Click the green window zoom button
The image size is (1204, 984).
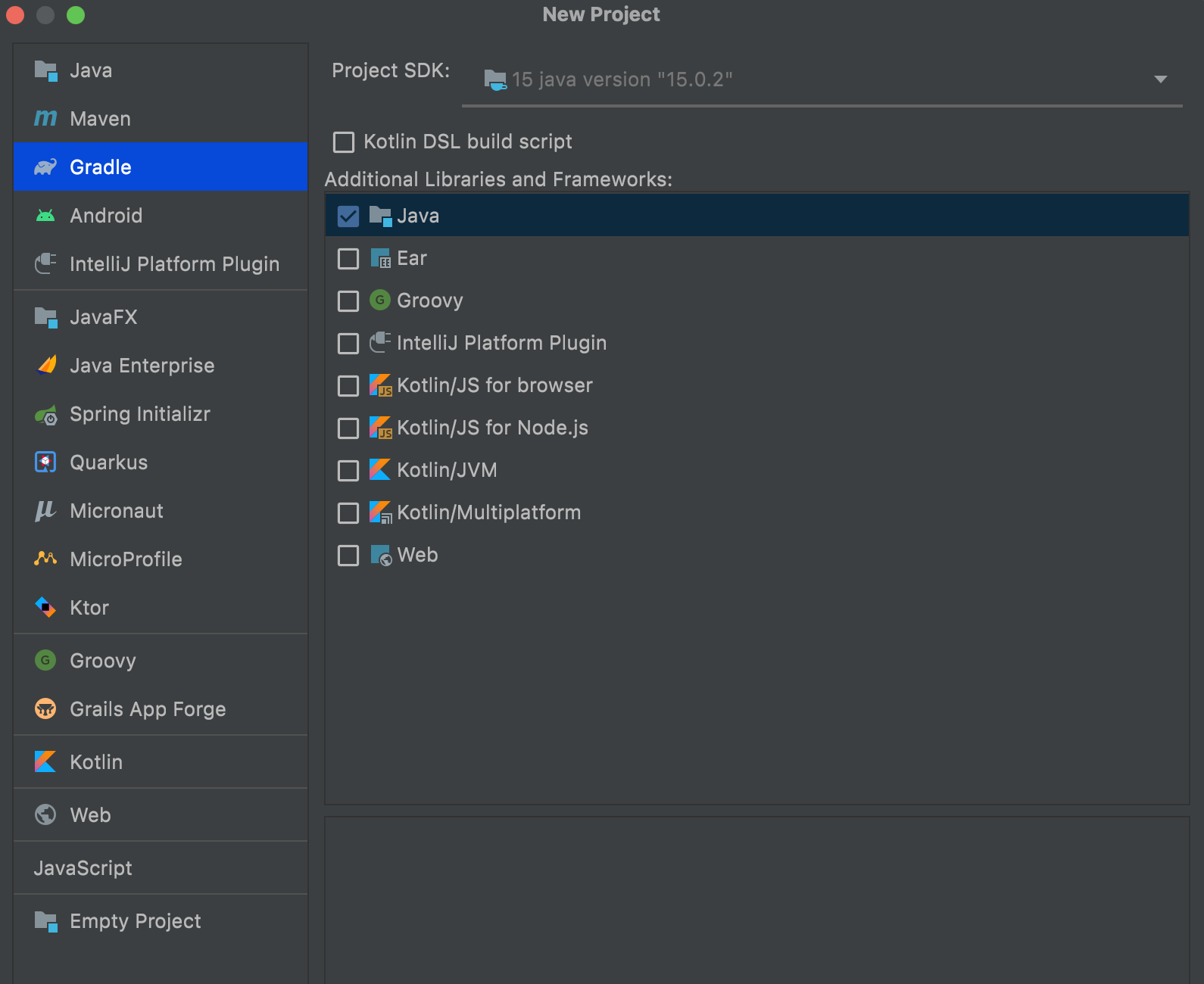tap(76, 14)
